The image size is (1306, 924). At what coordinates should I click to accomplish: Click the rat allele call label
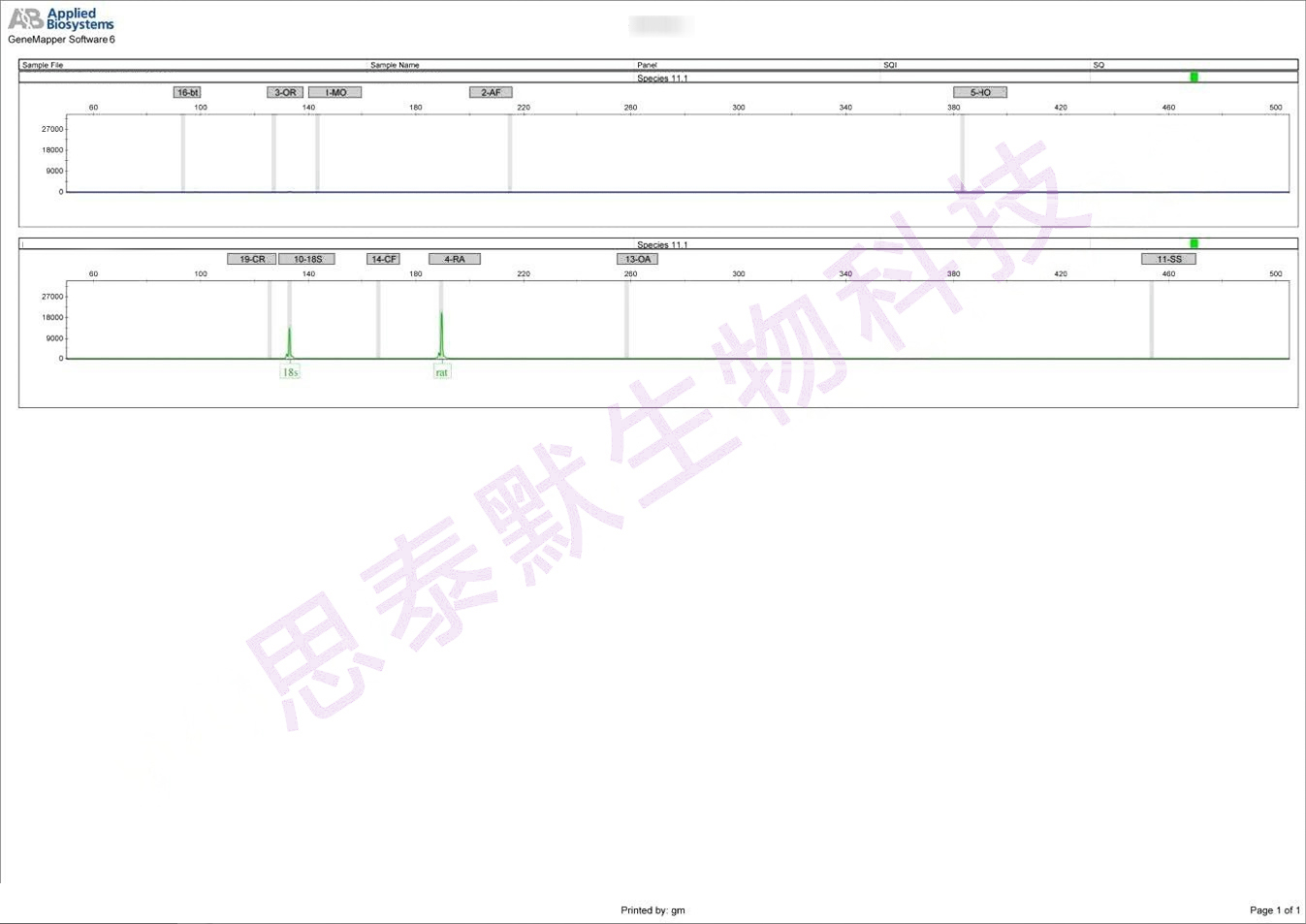point(442,371)
